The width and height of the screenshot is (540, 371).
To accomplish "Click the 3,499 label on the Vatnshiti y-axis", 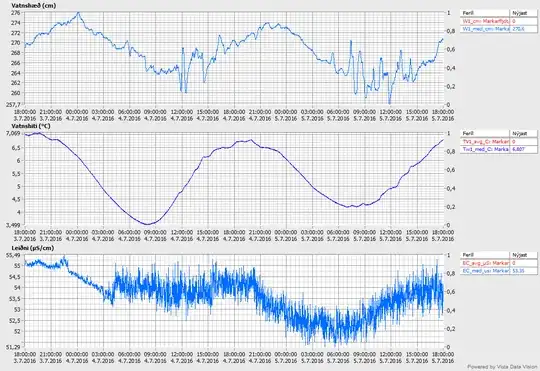I will pos(14,225).
